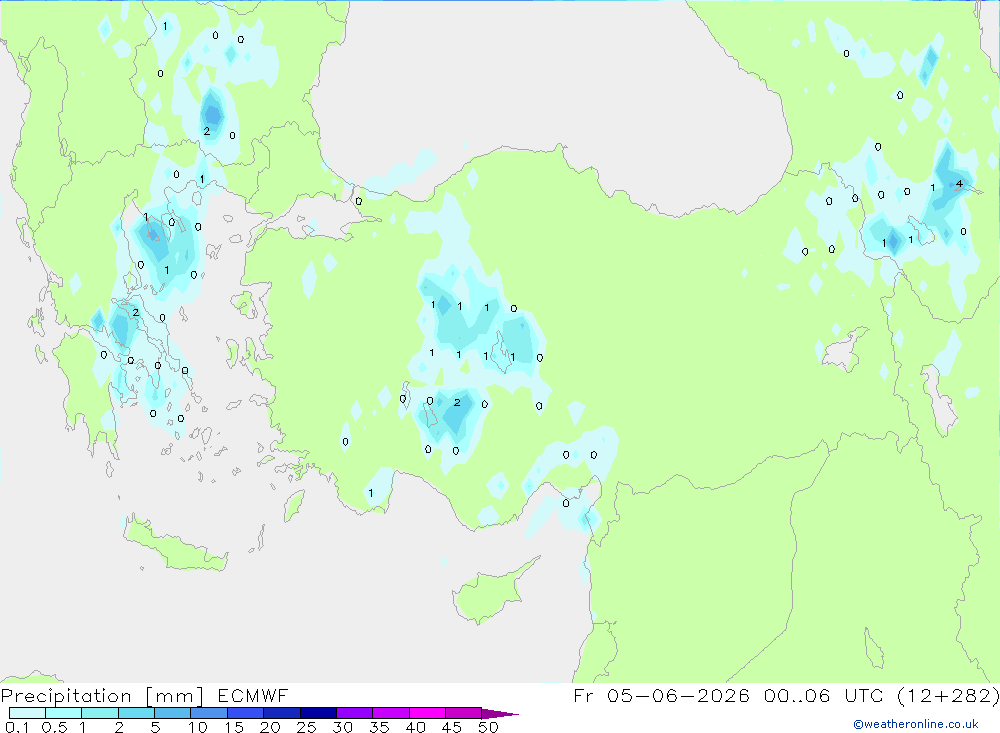The height and width of the screenshot is (733, 1000).
Task: Click the legend value '25'
Action: 306,727
